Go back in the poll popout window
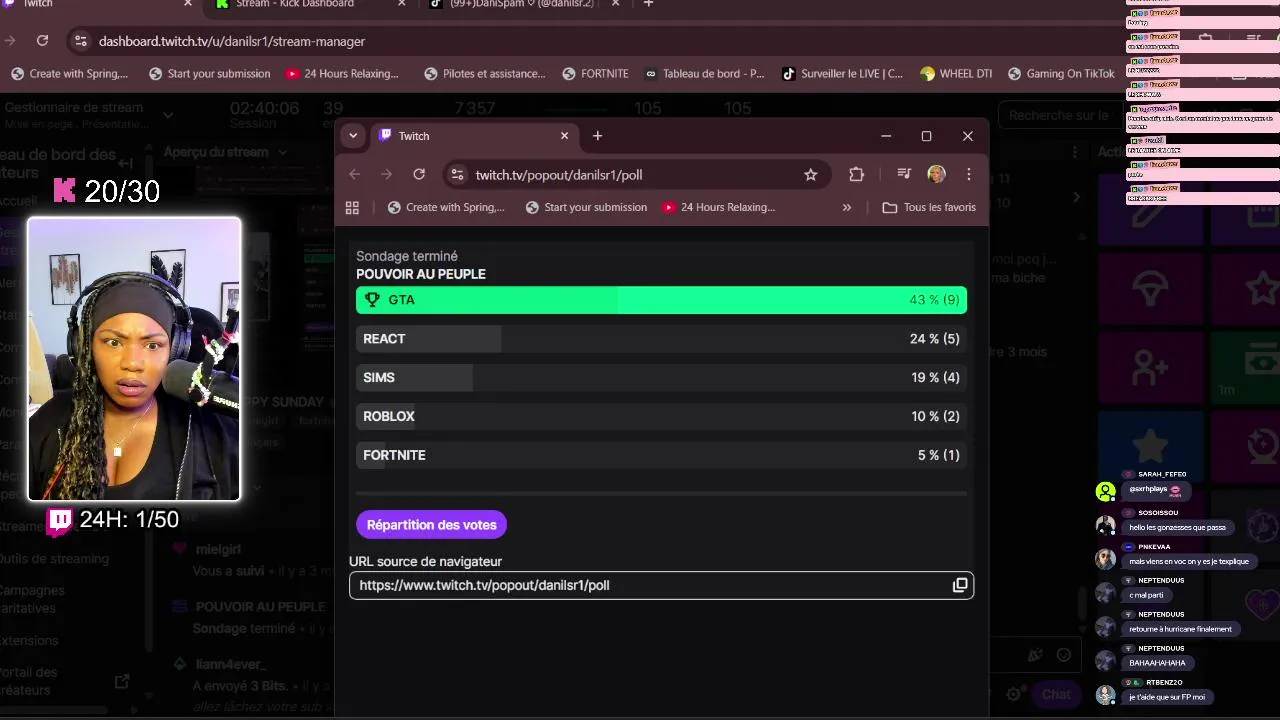The image size is (1280, 720). (355, 174)
